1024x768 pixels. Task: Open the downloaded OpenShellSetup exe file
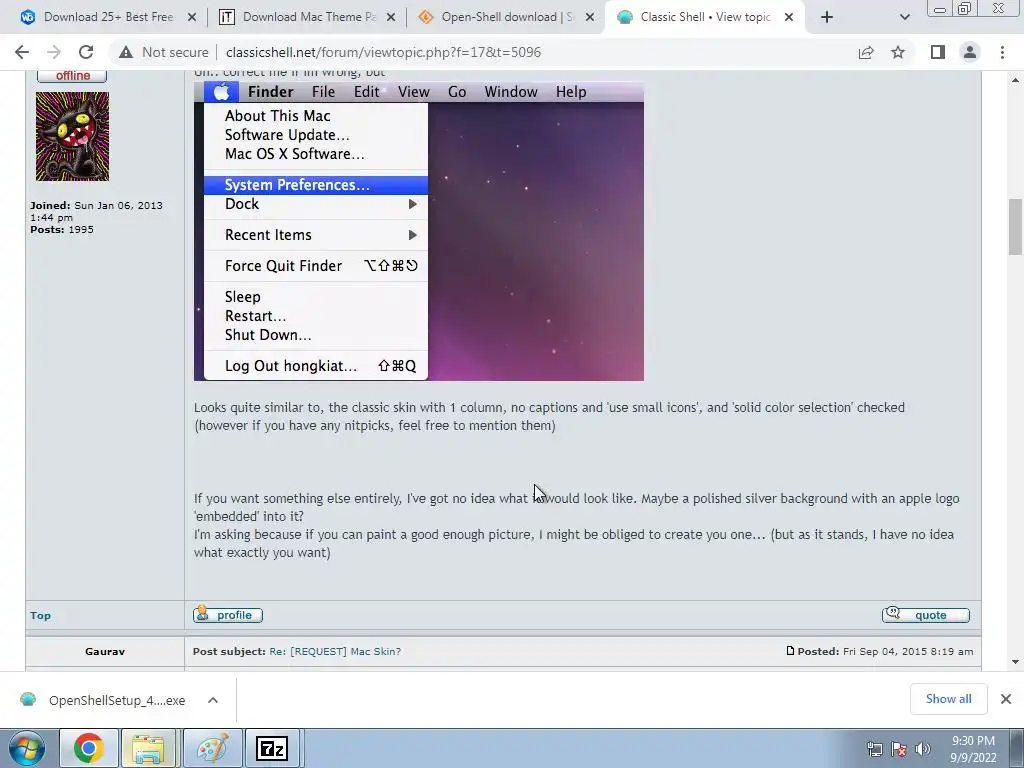point(103,700)
